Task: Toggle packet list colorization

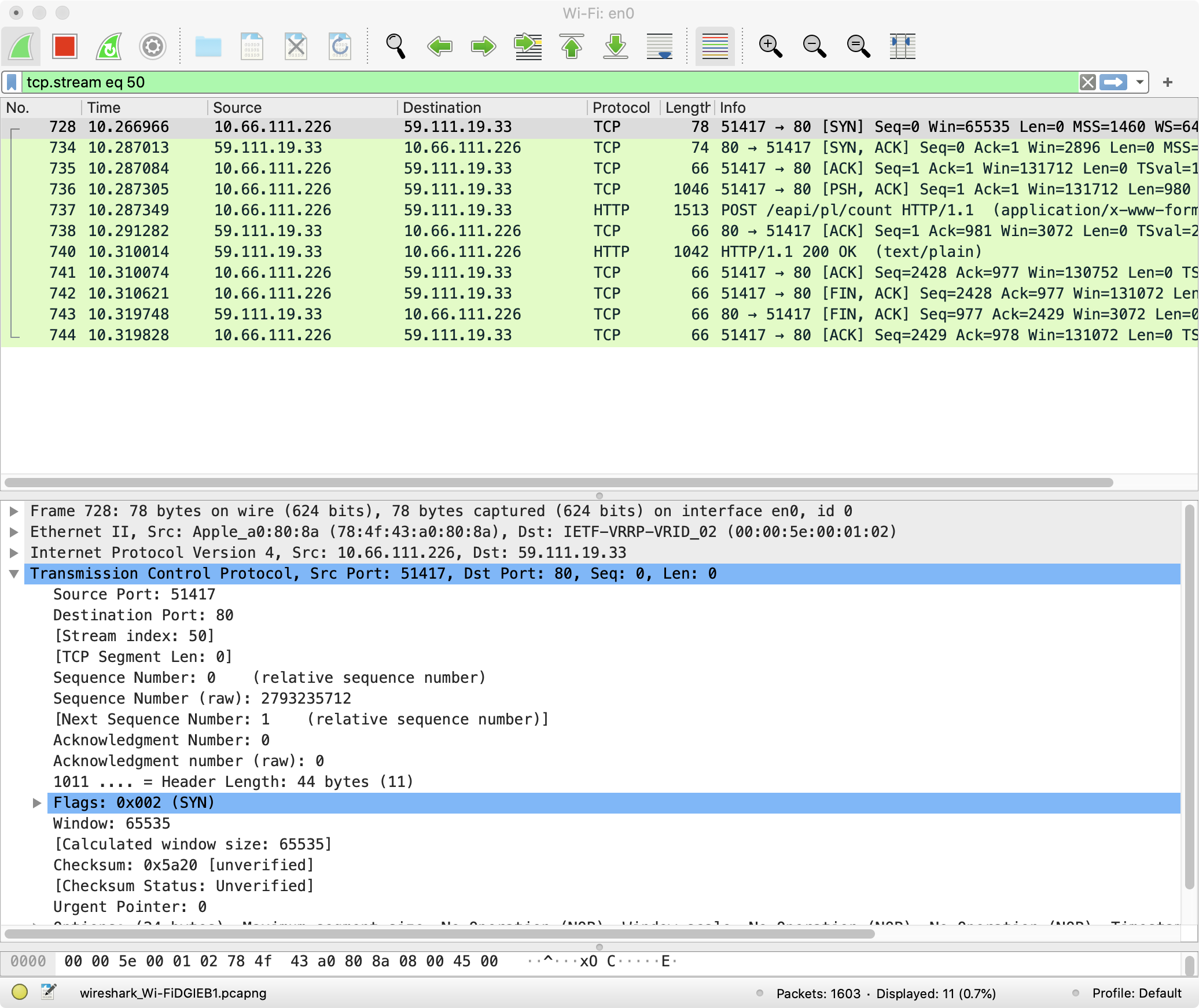Action: click(715, 46)
